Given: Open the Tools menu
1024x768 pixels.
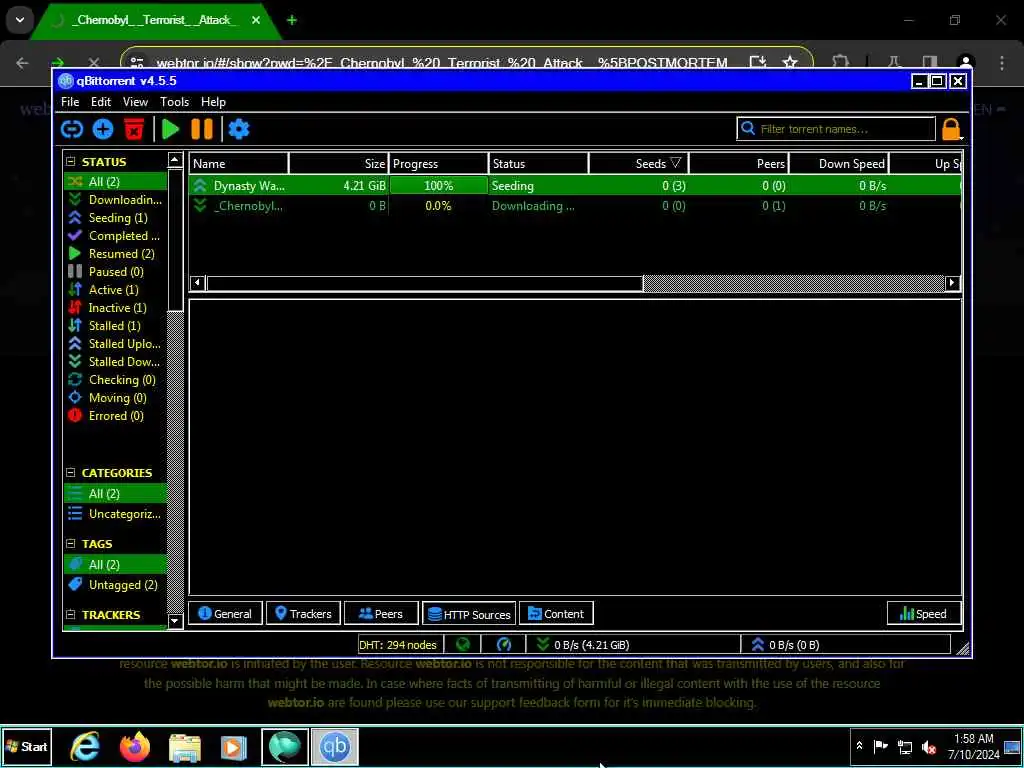Looking at the screenshot, I should [174, 102].
